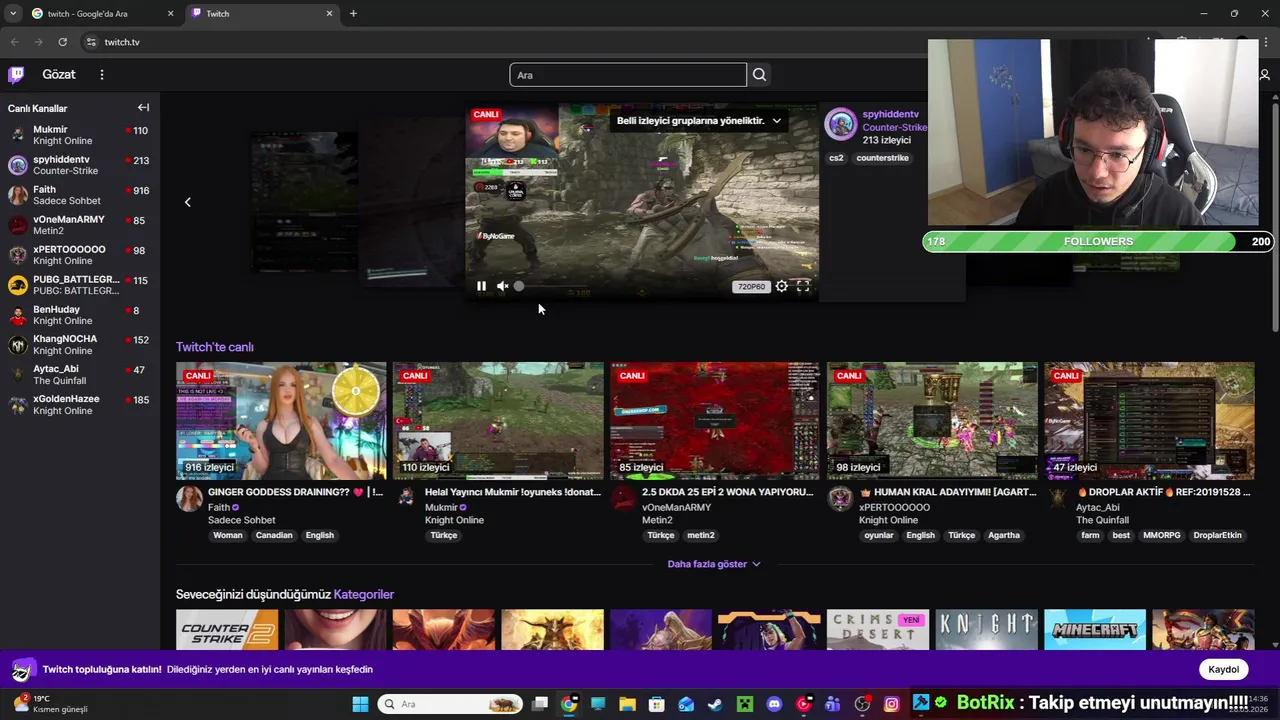Image resolution: width=1280 pixels, height=720 pixels.
Task: Open Gözat browse tab
Action: click(x=59, y=75)
